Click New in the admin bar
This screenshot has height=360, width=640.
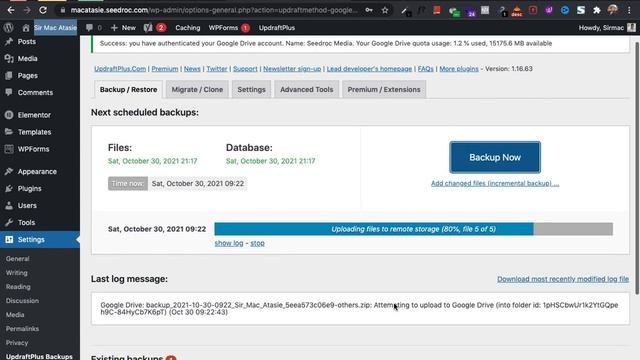[123, 28]
